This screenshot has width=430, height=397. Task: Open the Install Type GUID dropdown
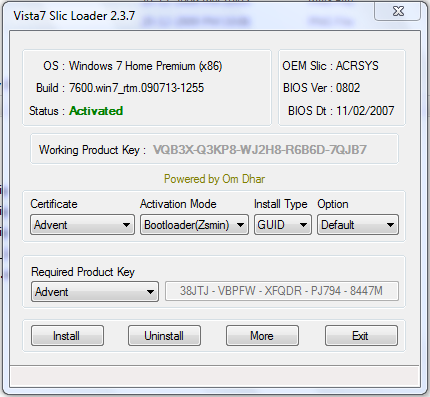point(283,225)
